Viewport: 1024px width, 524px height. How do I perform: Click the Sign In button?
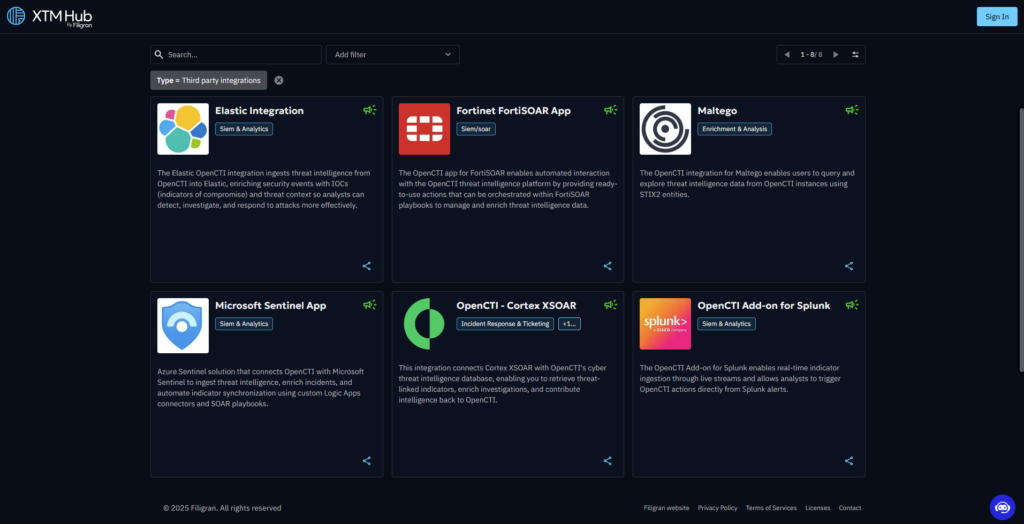pos(996,17)
